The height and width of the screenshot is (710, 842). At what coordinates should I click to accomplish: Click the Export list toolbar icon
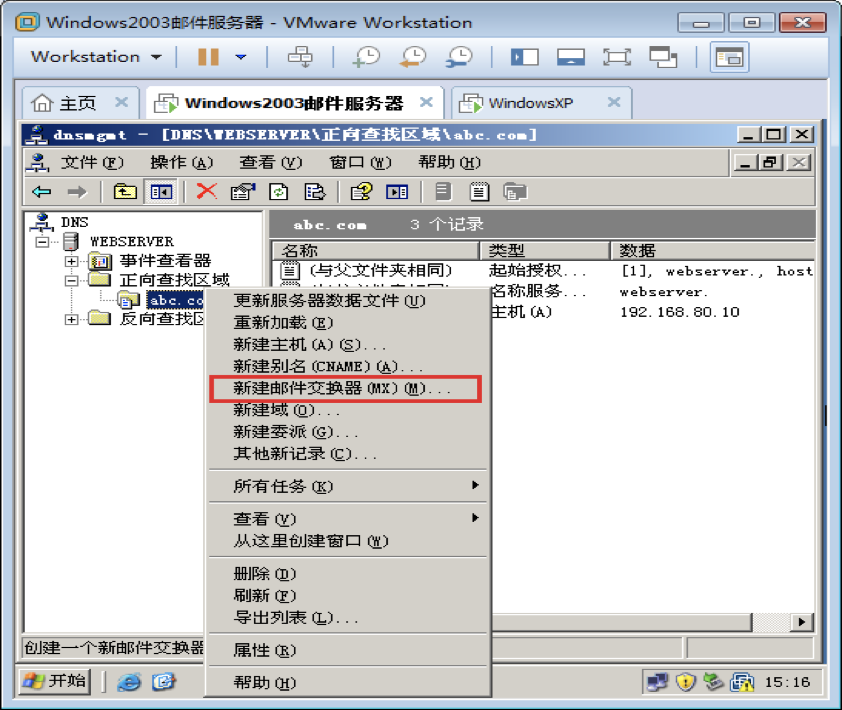[x=315, y=191]
